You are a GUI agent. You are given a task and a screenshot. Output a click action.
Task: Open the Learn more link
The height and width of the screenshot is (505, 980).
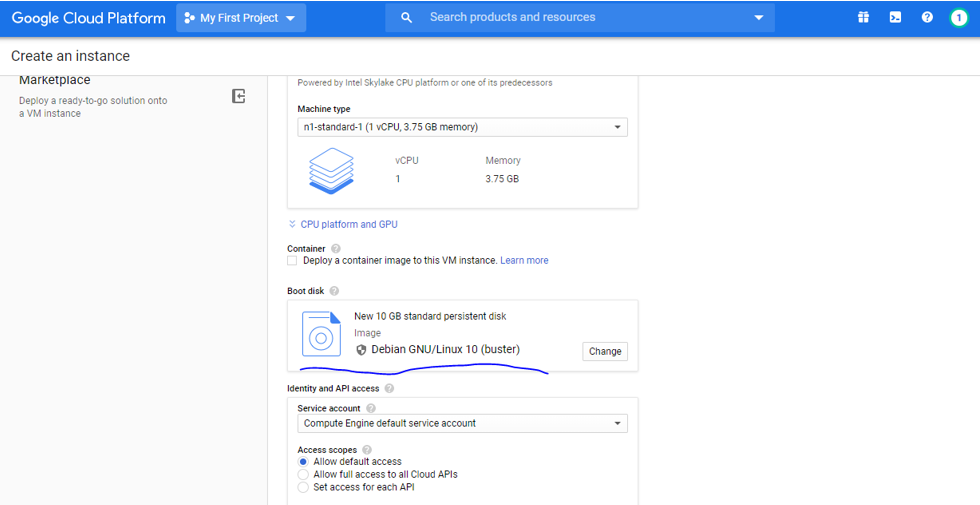(x=524, y=261)
